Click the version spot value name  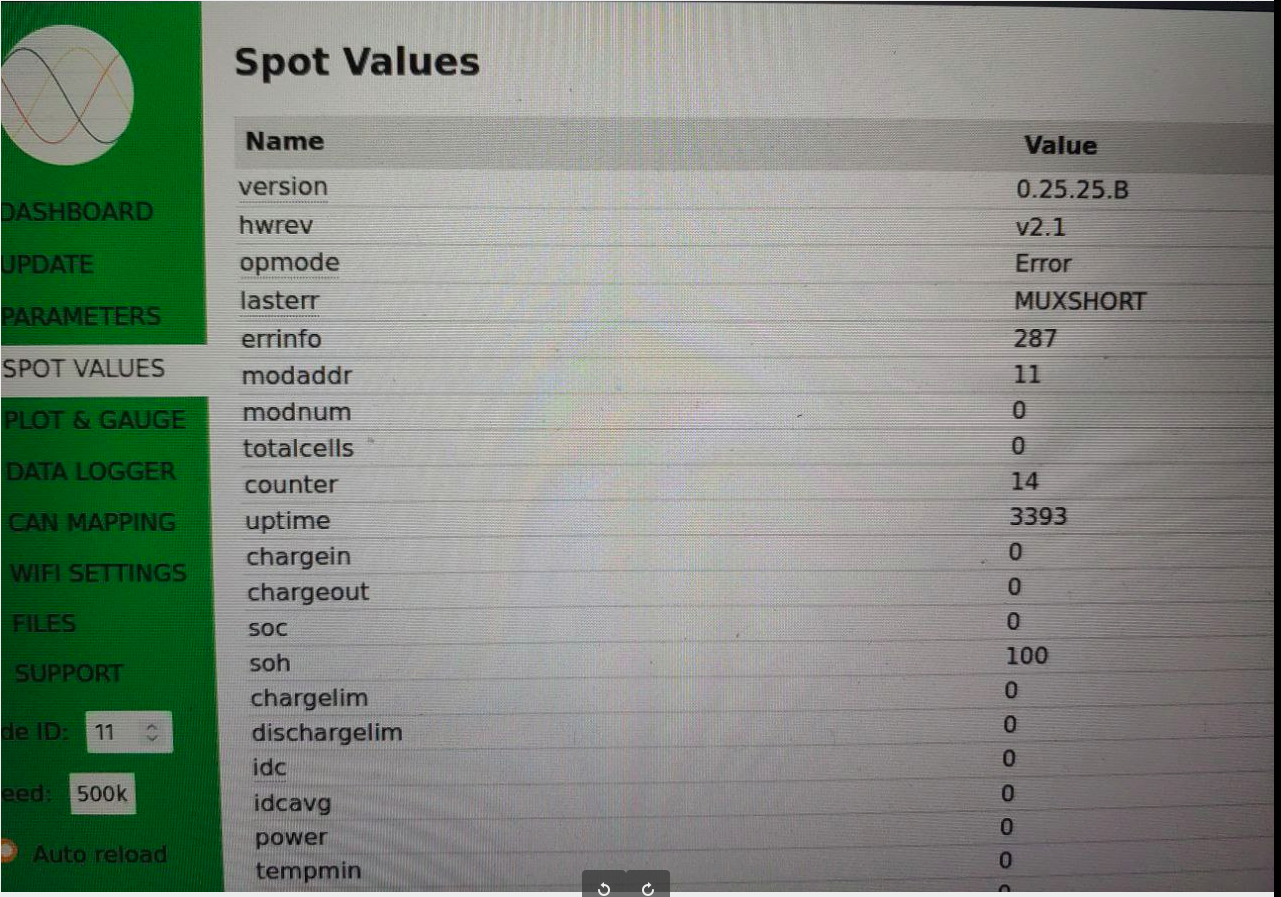(283, 187)
